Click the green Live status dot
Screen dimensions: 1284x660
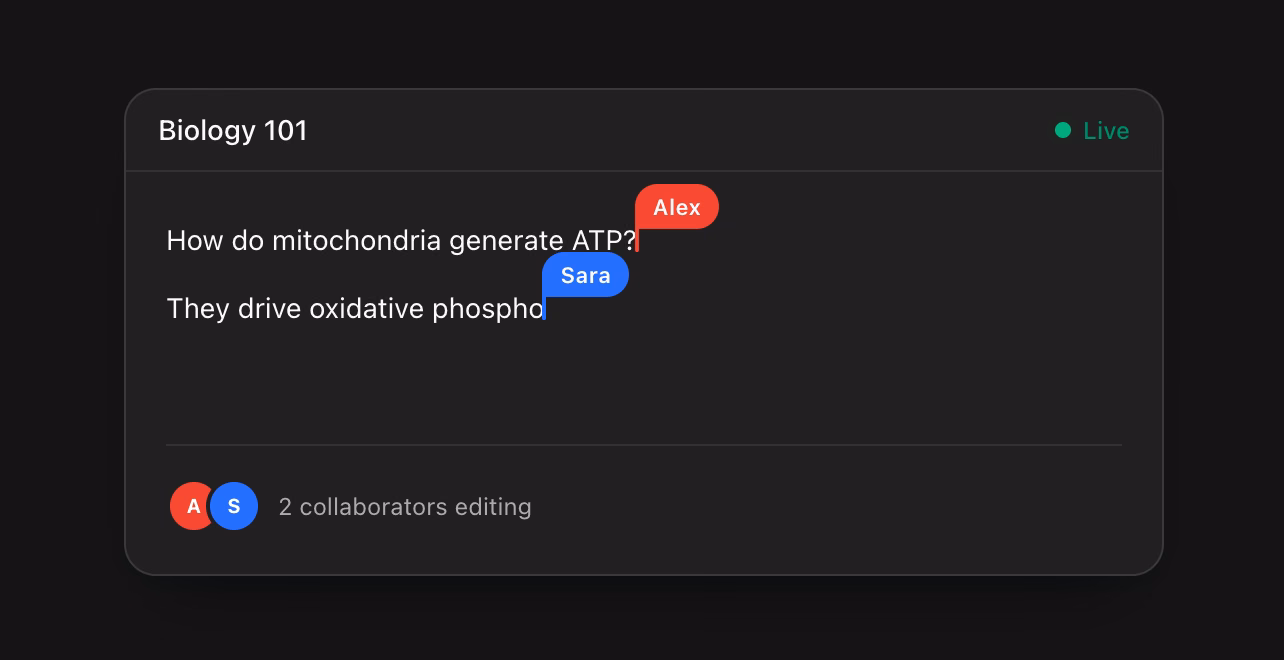pos(1063,130)
